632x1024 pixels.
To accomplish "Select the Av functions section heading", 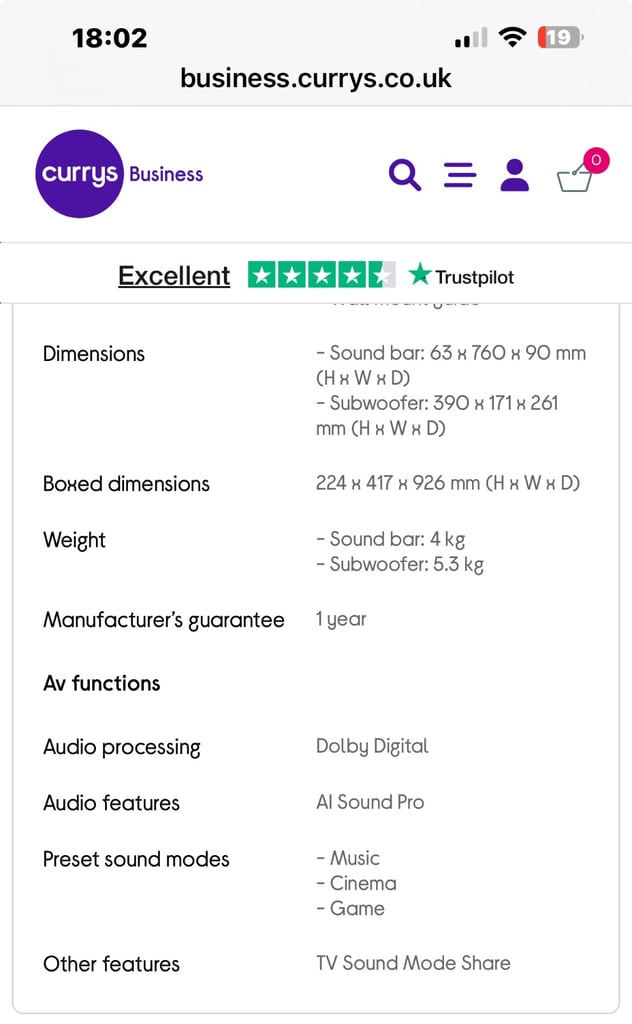I will pos(102,684).
